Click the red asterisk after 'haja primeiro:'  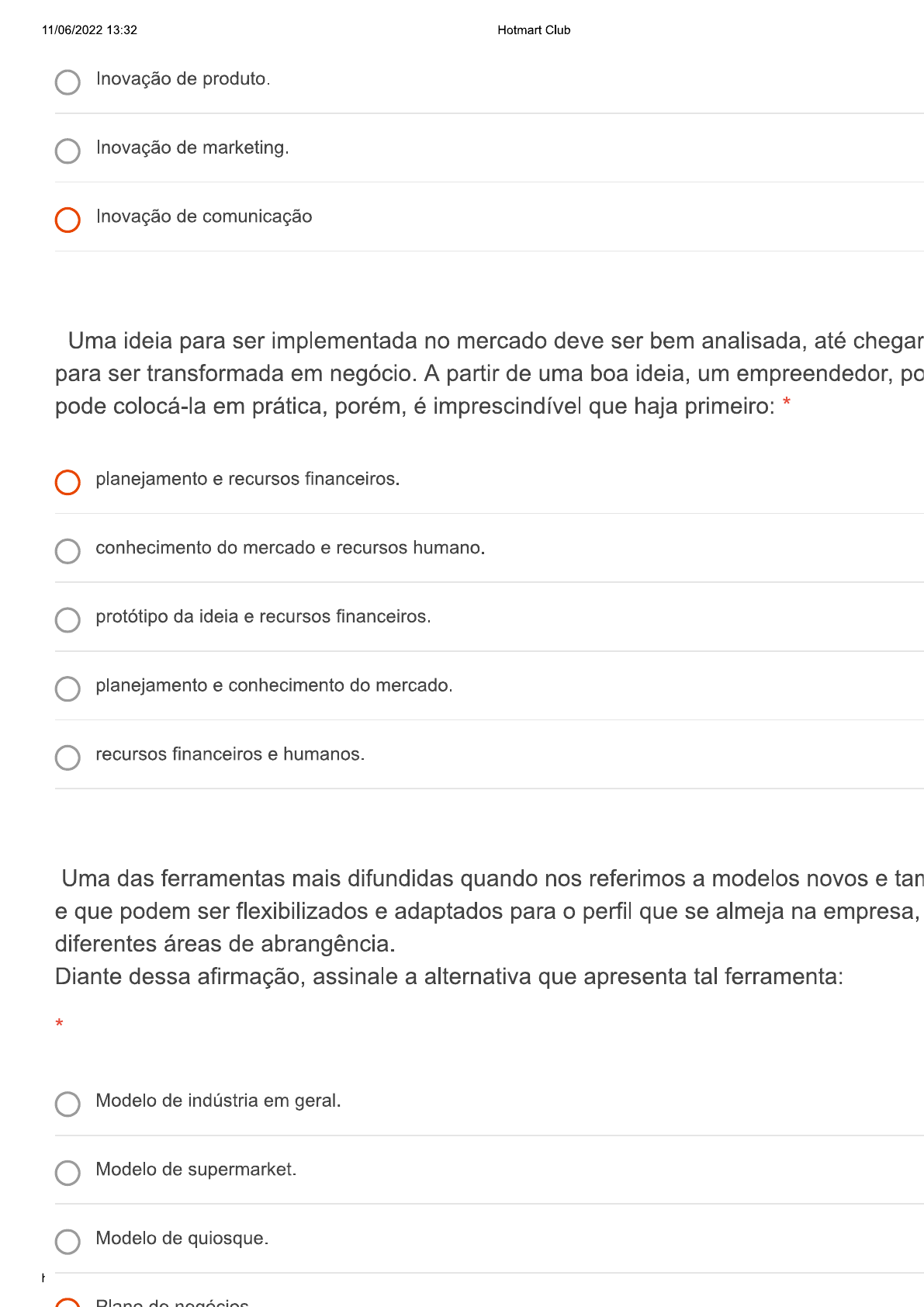(787, 404)
